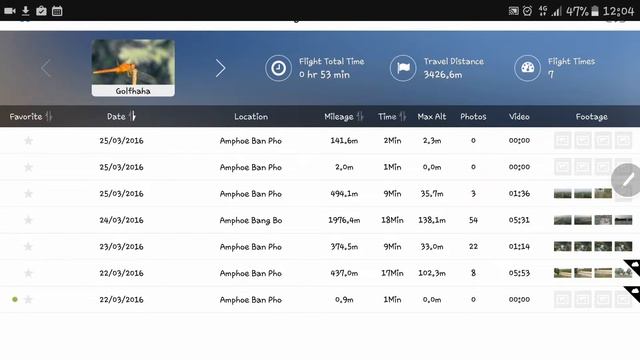This screenshot has width=640, height=360.
Task: Select the 1976.4m mileage value
Action: 344,220
